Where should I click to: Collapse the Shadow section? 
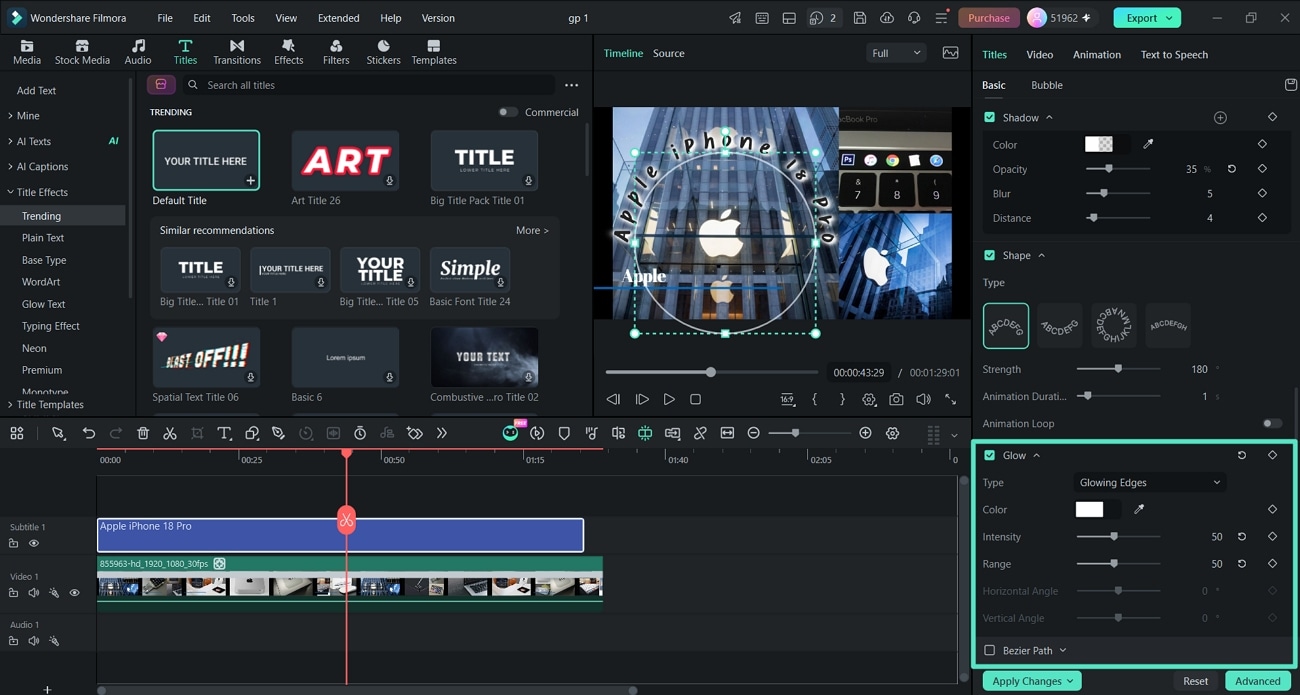pyautogui.click(x=1049, y=117)
